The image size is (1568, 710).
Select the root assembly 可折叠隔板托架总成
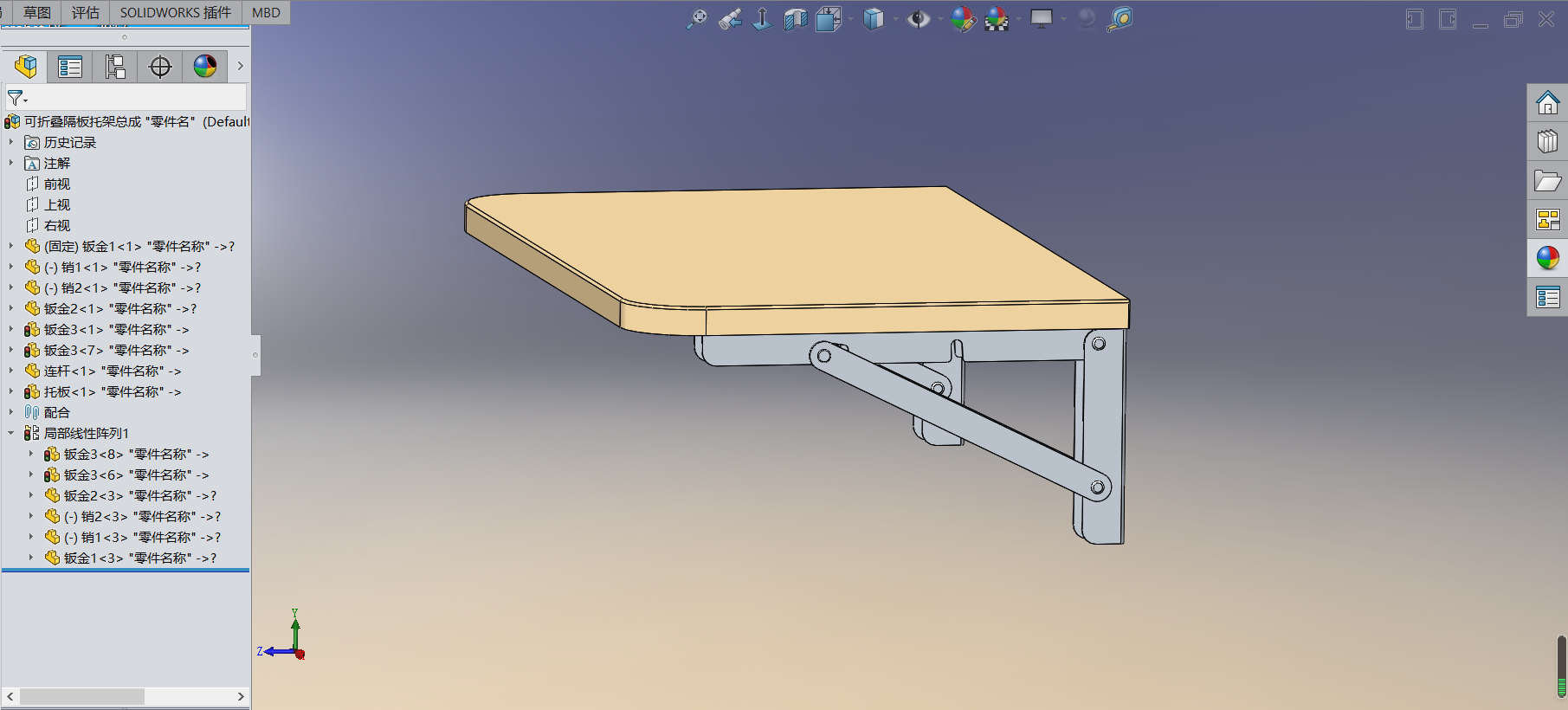pyautogui.click(x=126, y=121)
